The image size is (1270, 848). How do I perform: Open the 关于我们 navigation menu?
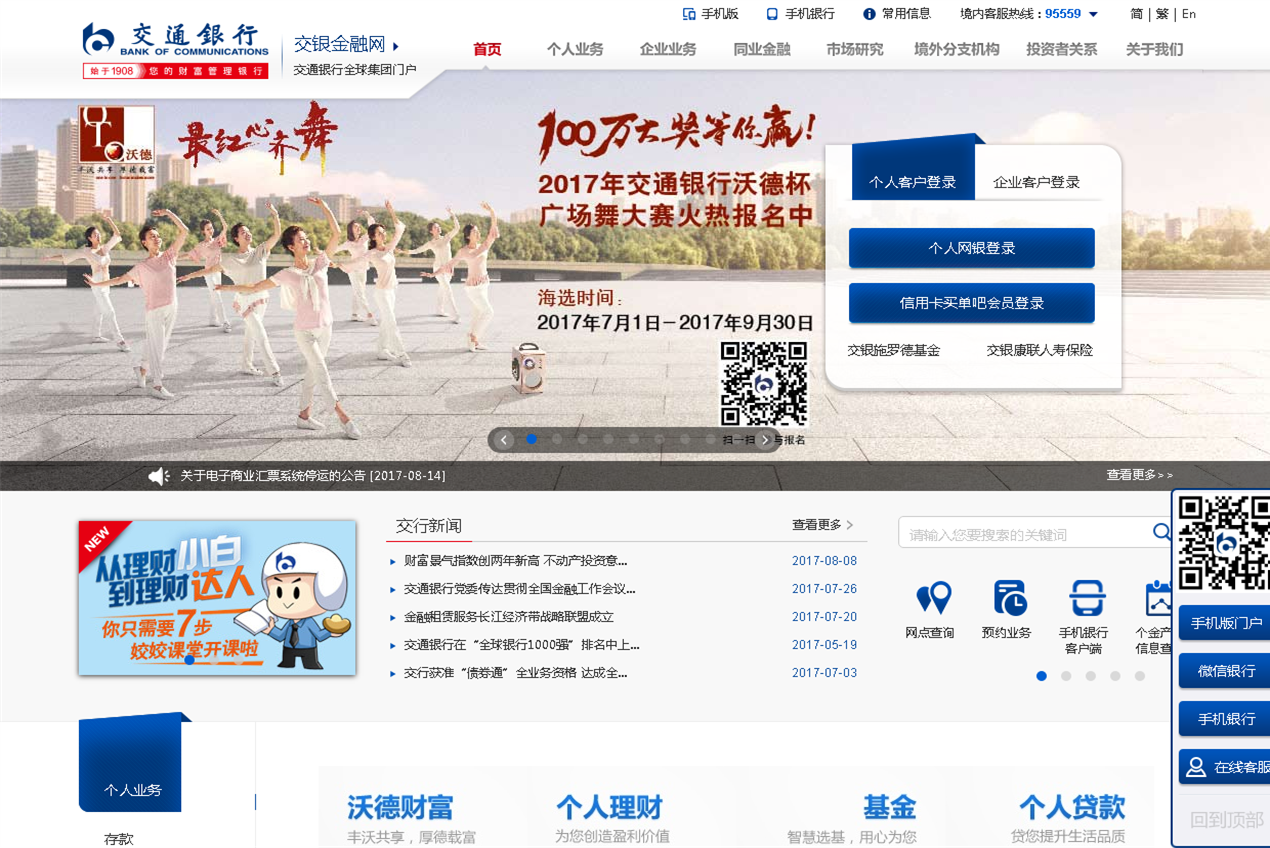tap(1155, 49)
